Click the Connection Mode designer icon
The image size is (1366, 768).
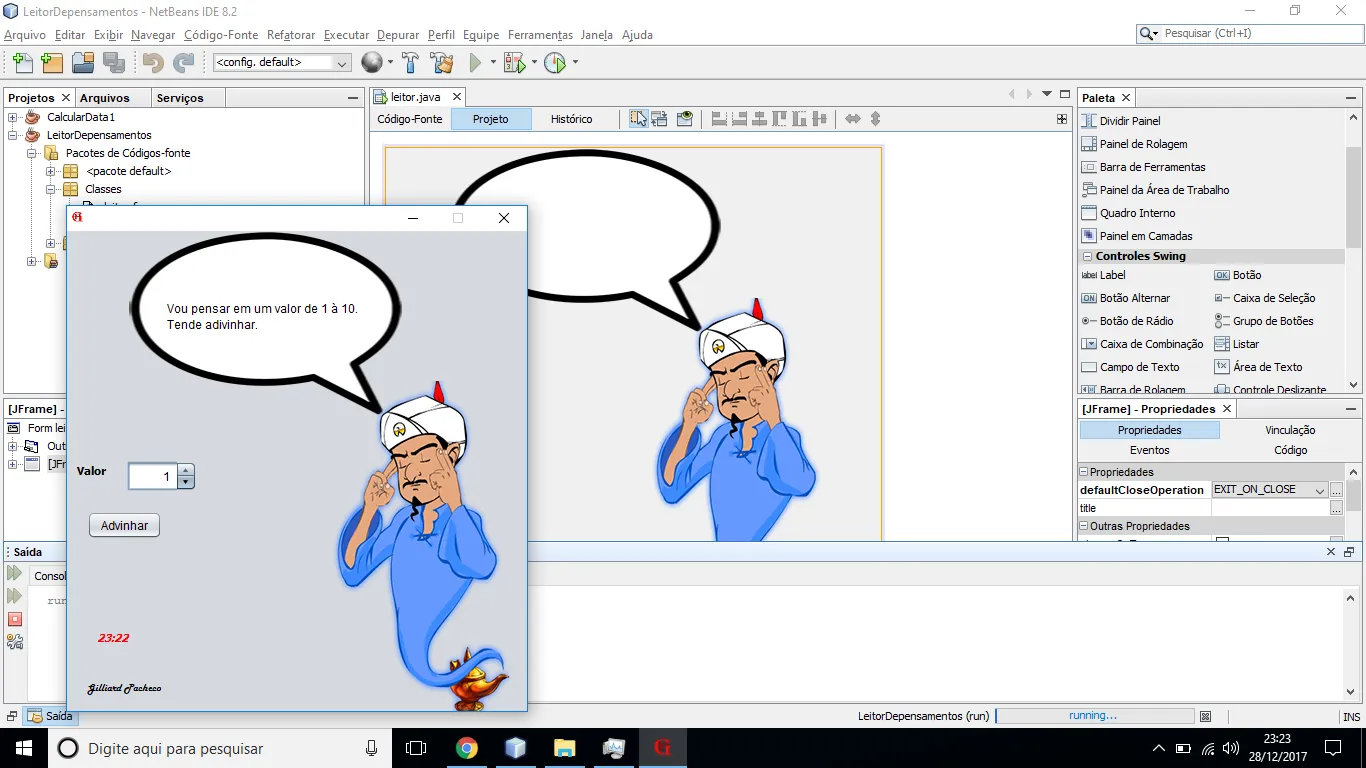point(660,119)
